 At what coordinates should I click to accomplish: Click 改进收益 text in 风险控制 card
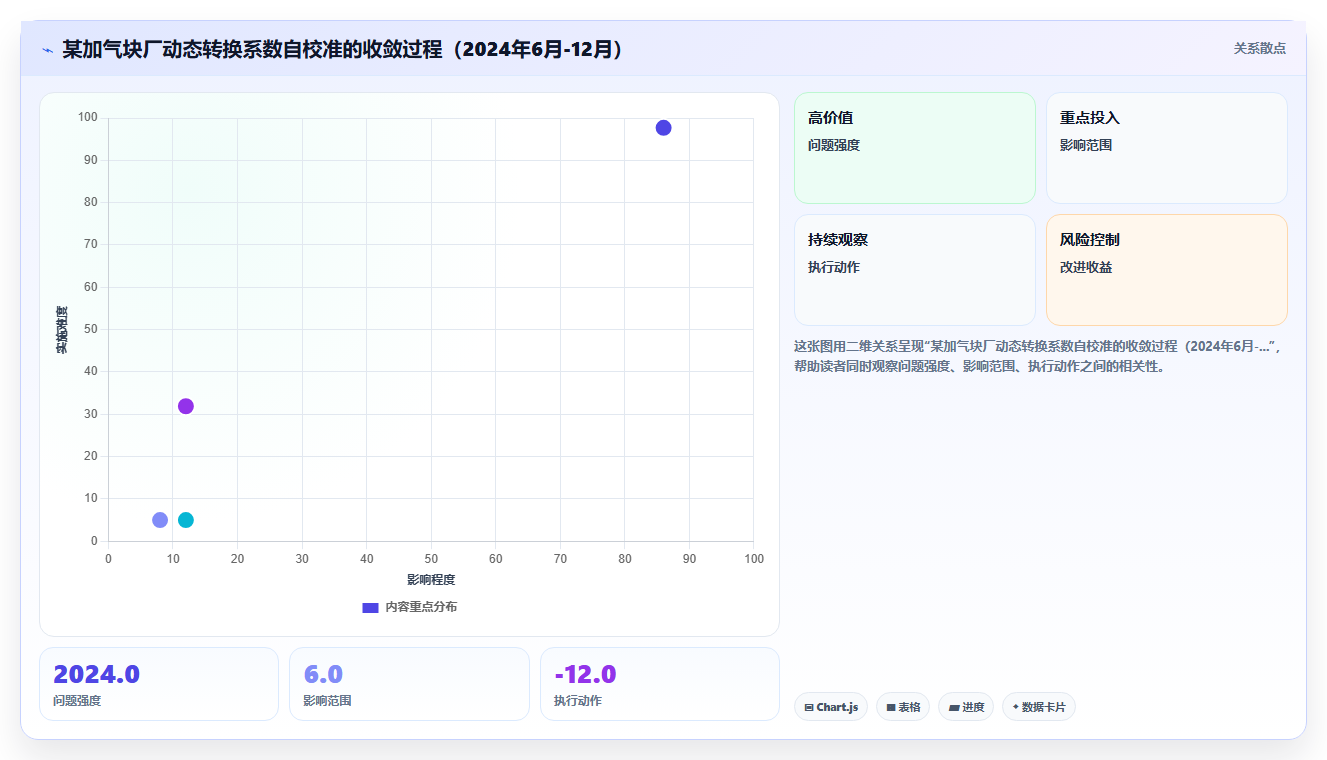(1086, 267)
